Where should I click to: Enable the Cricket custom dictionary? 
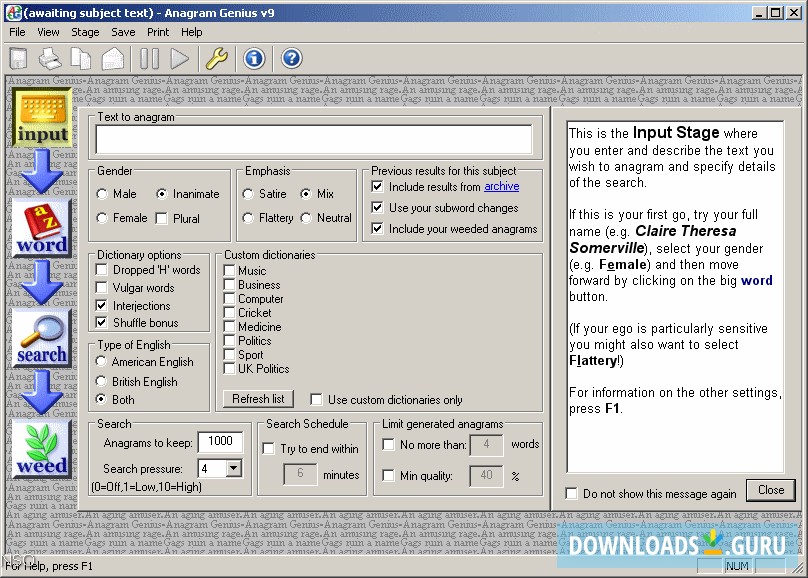coord(229,312)
